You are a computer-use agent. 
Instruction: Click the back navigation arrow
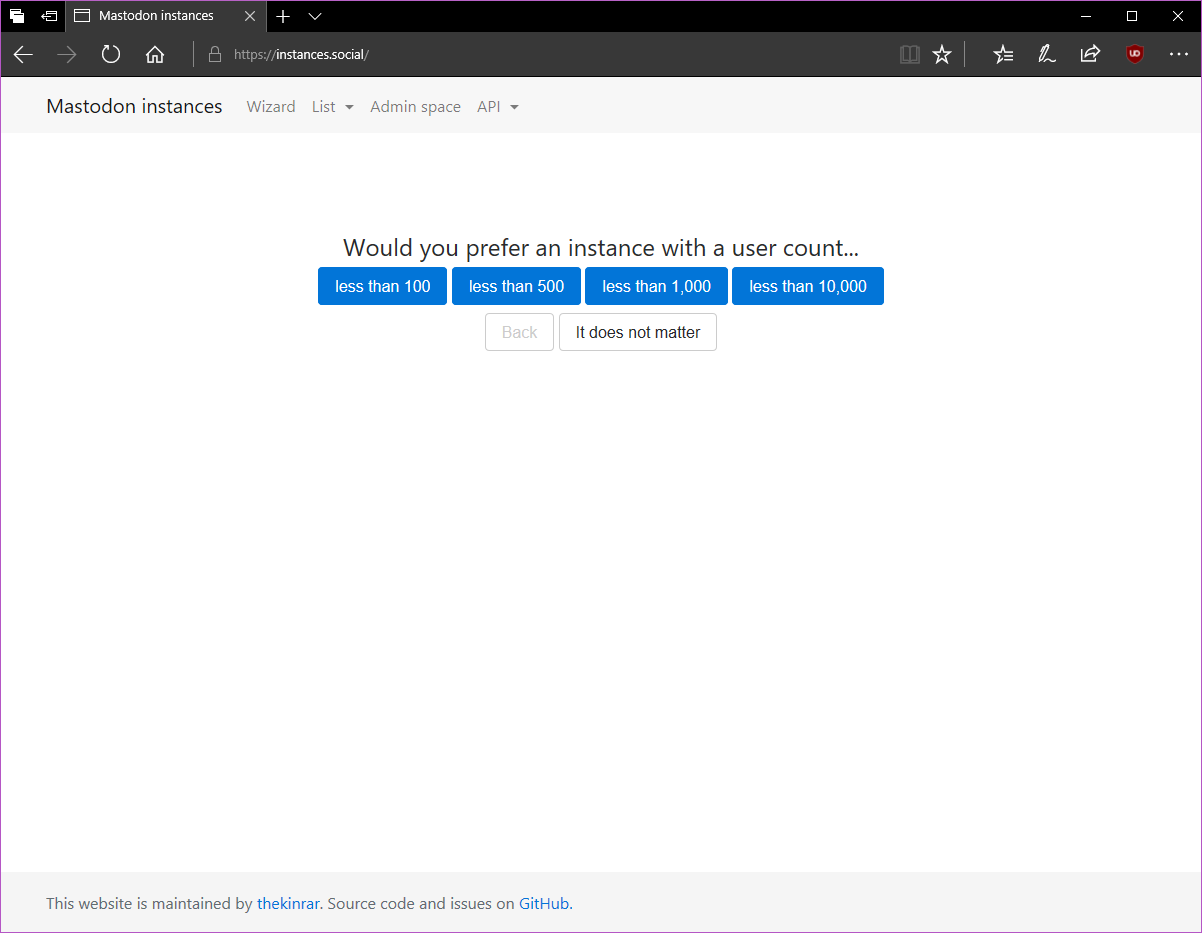pos(23,55)
